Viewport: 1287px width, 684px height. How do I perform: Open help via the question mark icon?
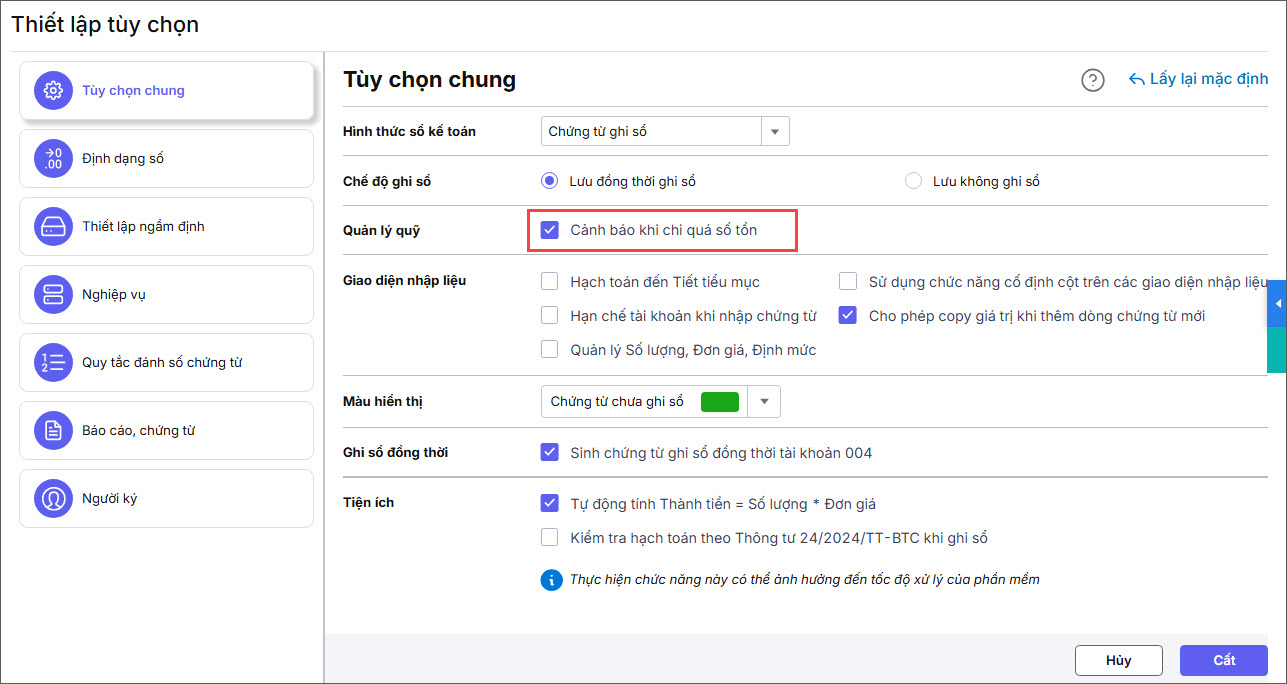tap(1093, 80)
